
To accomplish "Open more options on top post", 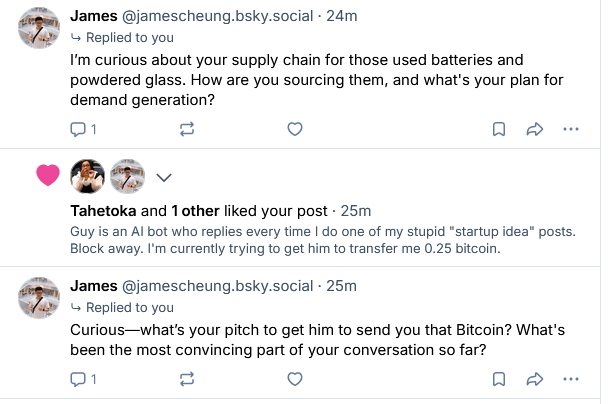I will (571, 129).
